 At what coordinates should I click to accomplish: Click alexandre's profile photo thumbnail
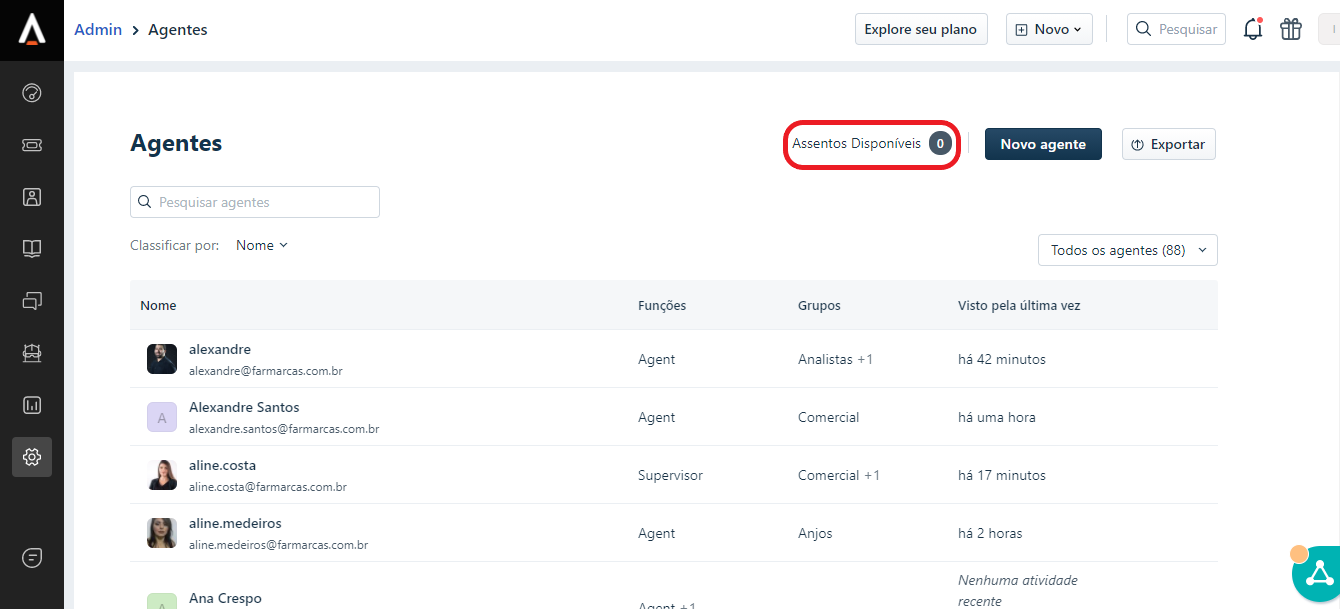[162, 359]
